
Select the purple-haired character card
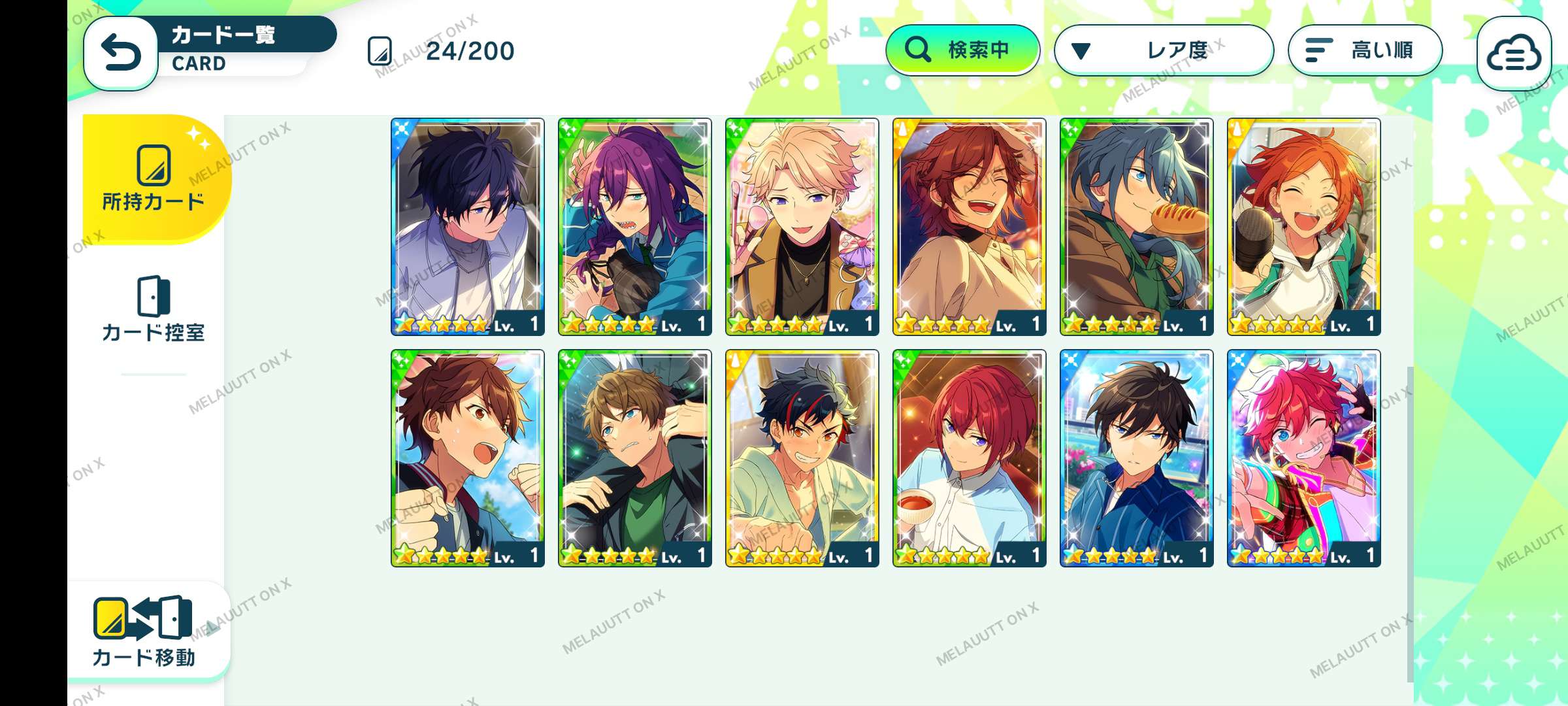pyautogui.click(x=634, y=227)
